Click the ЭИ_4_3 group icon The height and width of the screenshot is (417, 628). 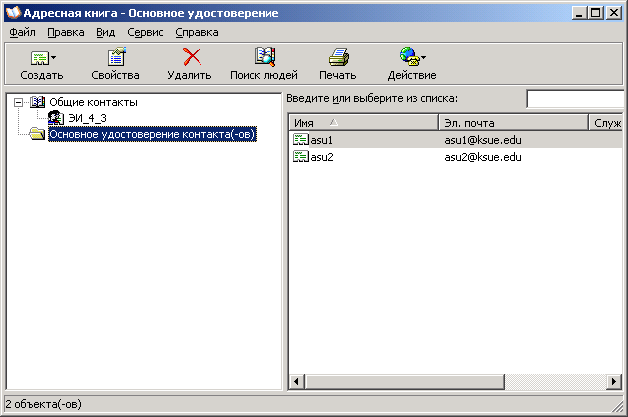click(x=56, y=118)
